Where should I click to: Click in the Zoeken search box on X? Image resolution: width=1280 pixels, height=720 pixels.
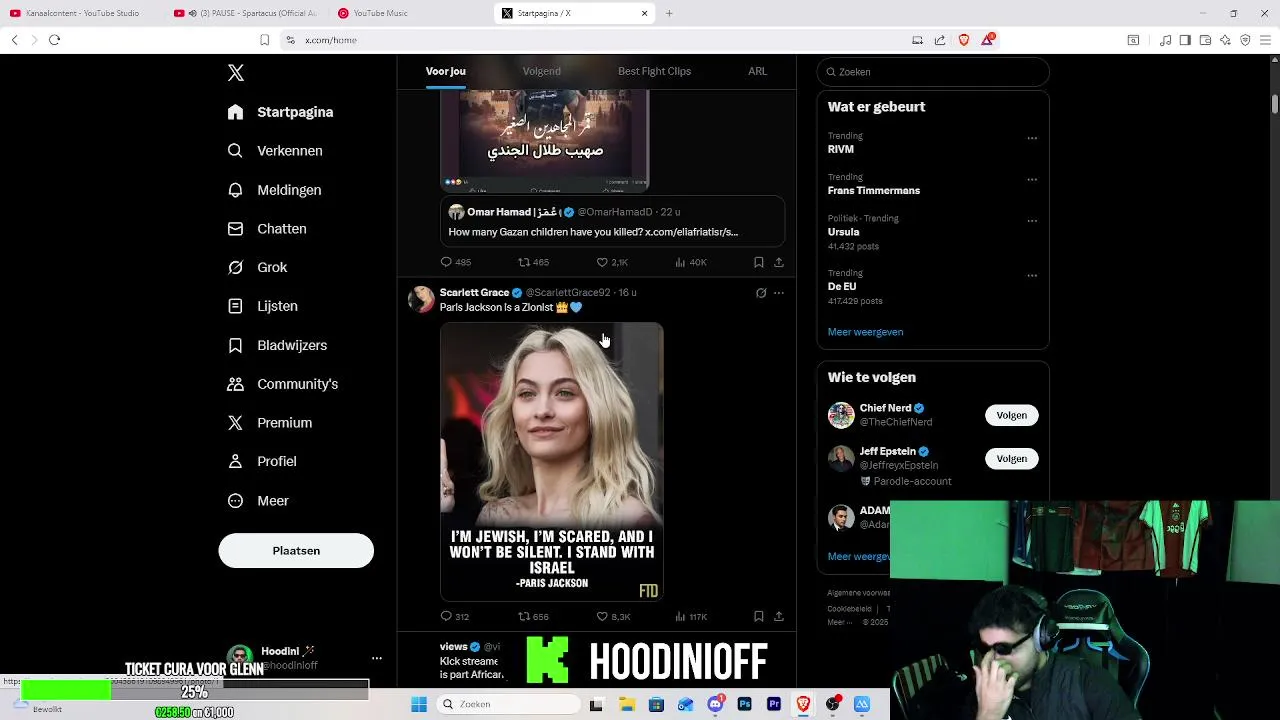[x=933, y=72]
